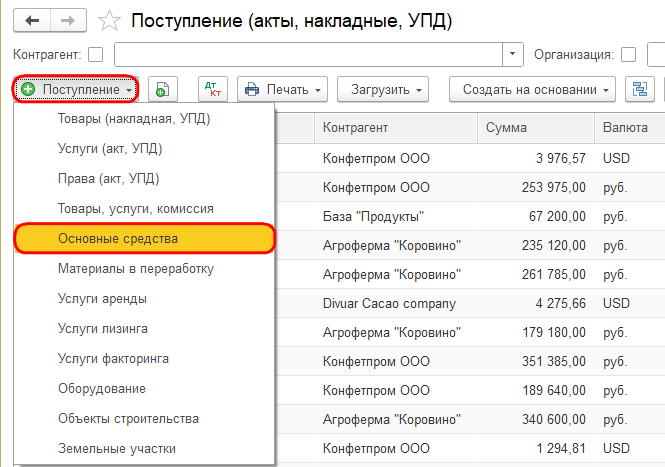Copy the document with the green plus icon
Image resolution: width=665 pixels, height=467 pixels.
[163, 89]
